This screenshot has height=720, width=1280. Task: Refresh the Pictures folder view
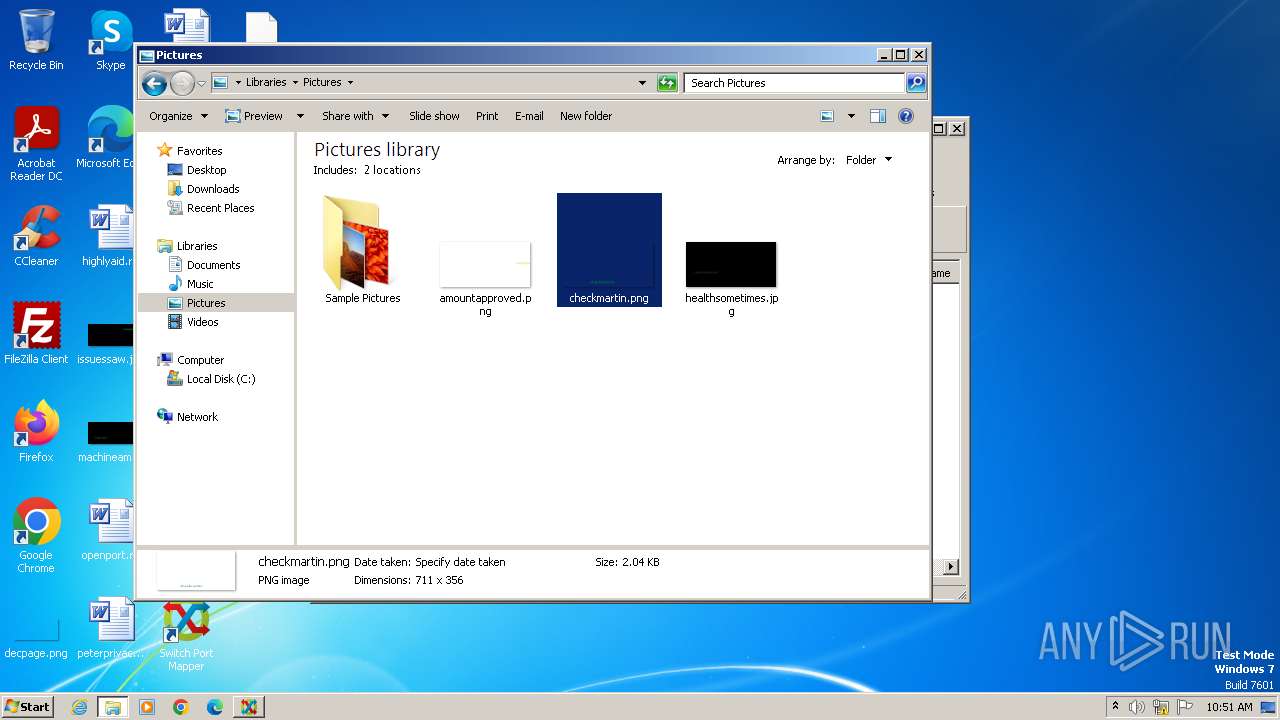coord(667,83)
